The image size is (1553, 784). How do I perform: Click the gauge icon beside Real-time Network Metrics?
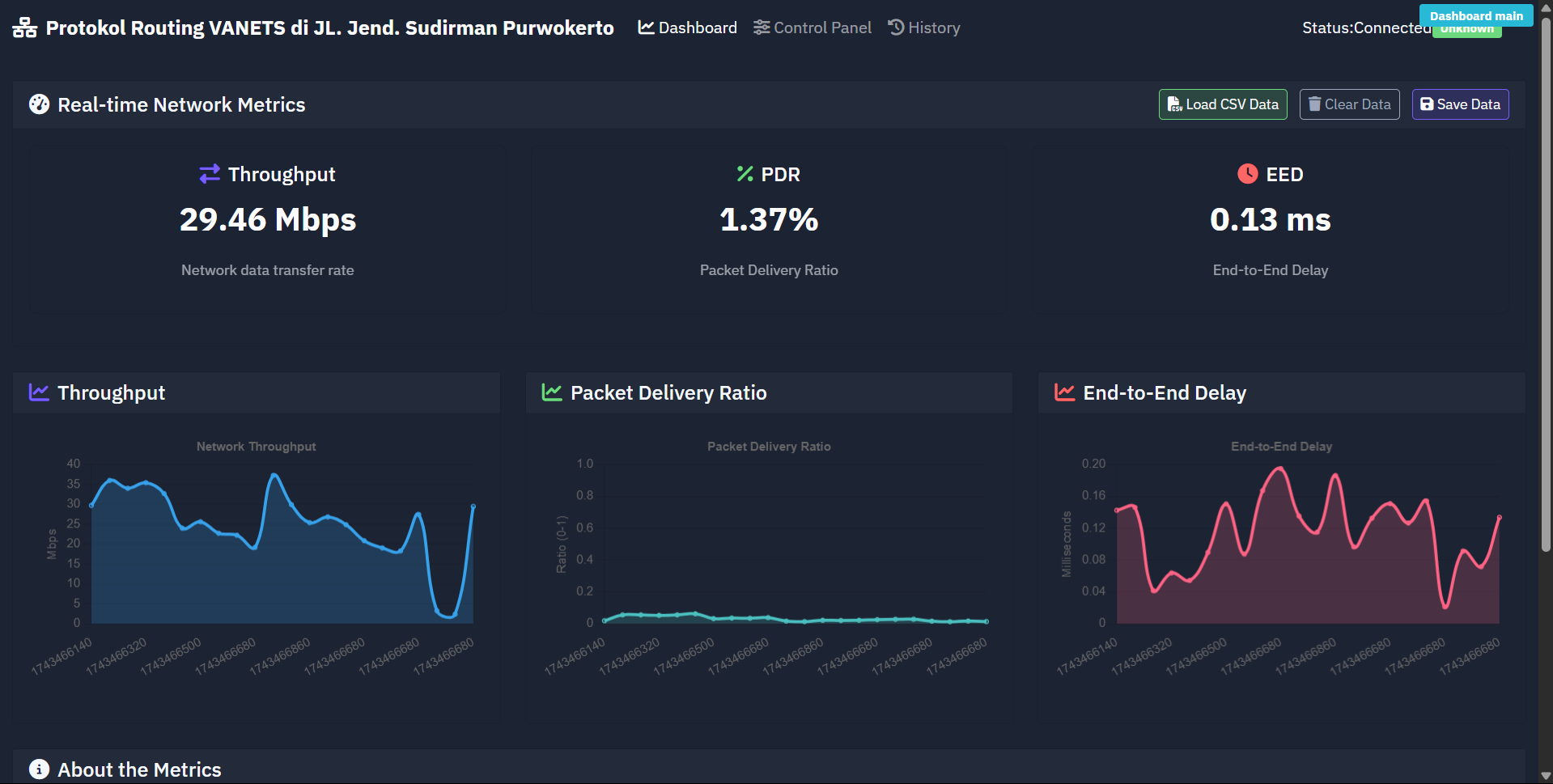tap(38, 104)
